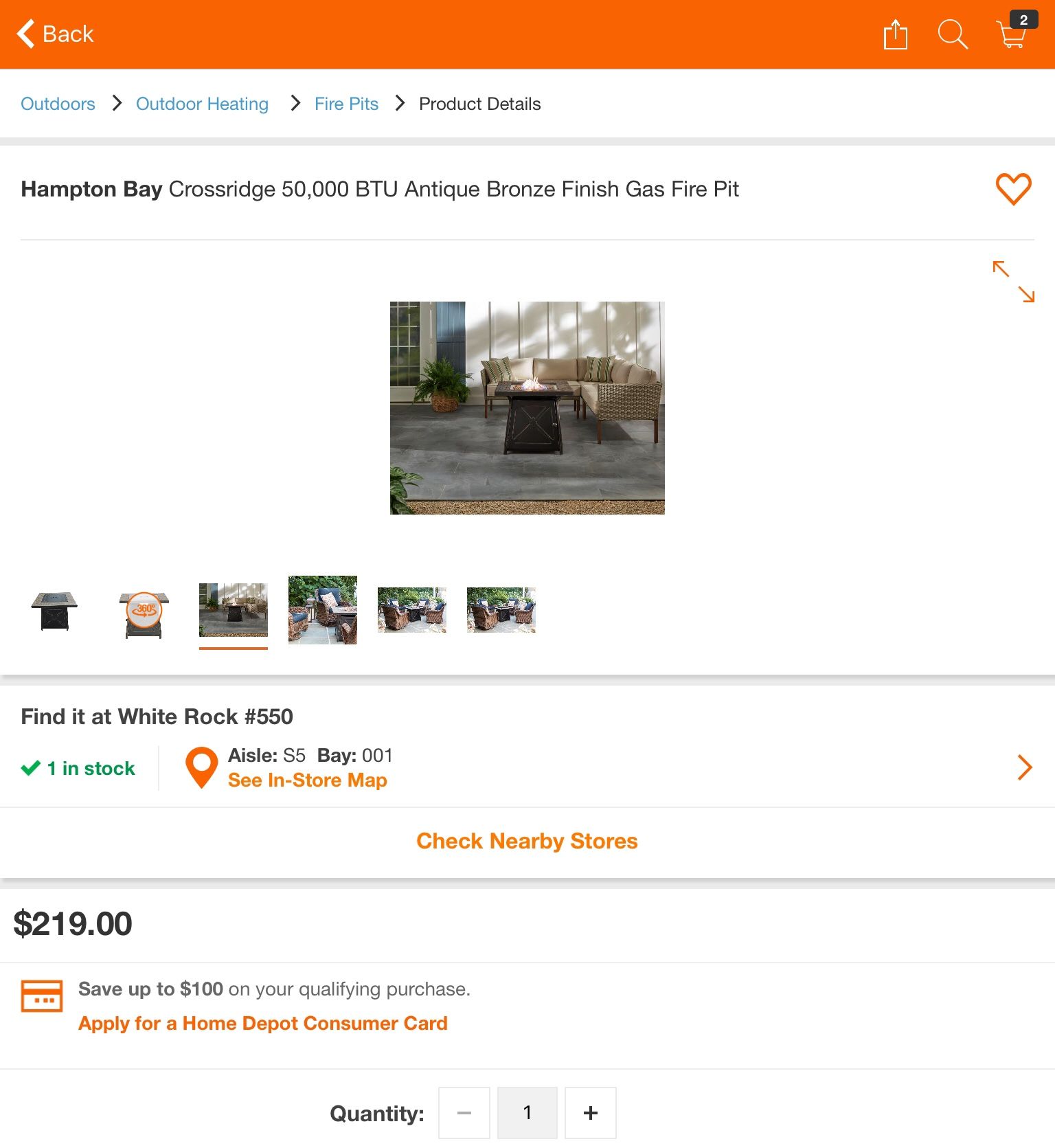Open the share icon in header
Image resolution: width=1055 pixels, height=1148 pixels.
point(895,34)
